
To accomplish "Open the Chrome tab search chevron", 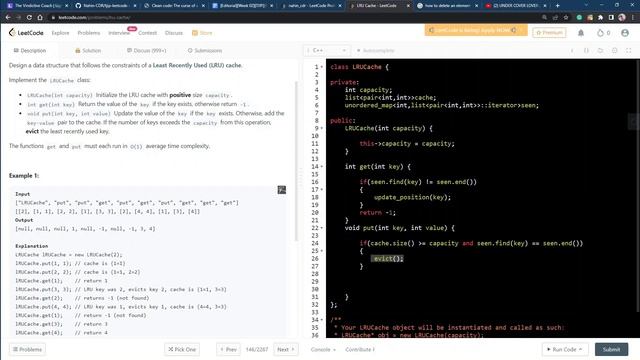I will click(x=586, y=6).
